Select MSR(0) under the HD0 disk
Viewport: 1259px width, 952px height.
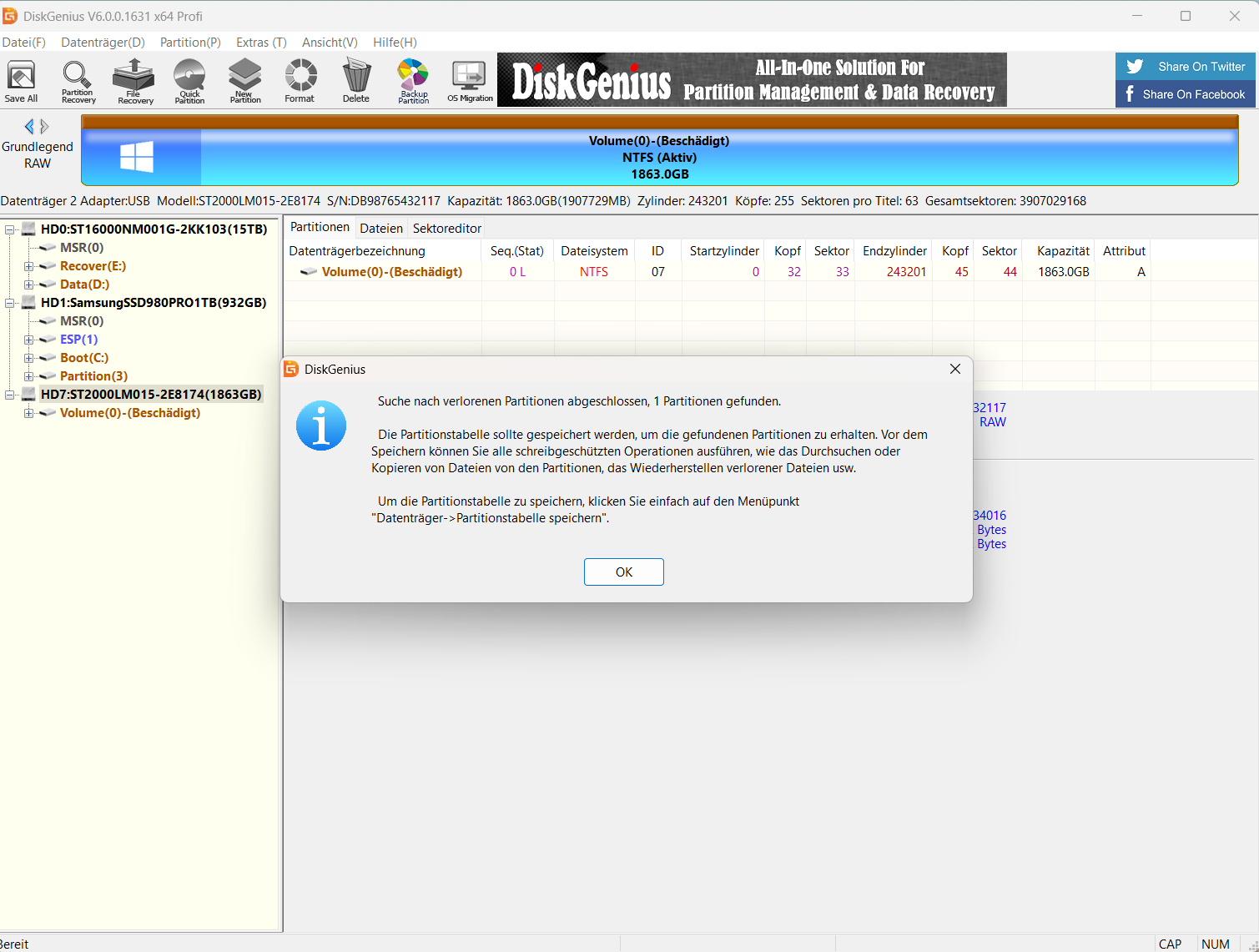(82, 248)
